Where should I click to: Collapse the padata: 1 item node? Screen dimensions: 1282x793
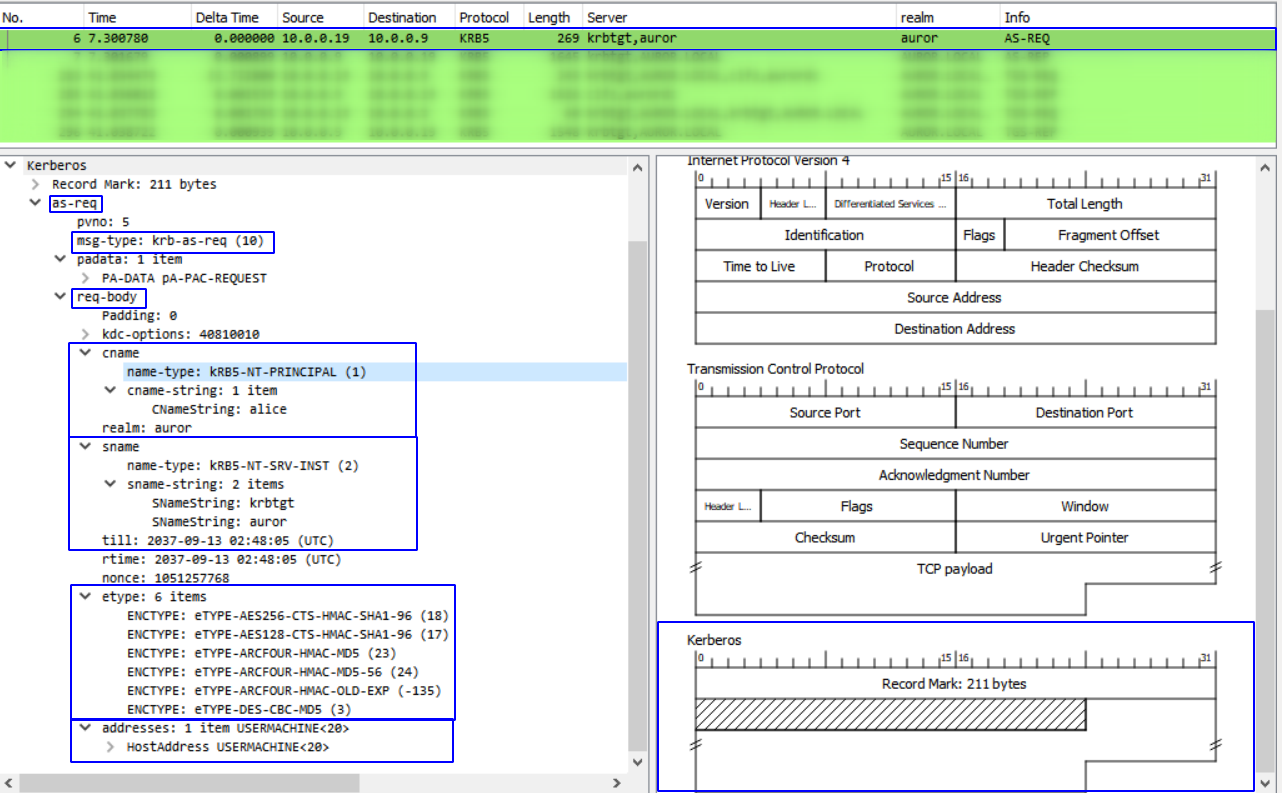pyautogui.click(x=61, y=259)
